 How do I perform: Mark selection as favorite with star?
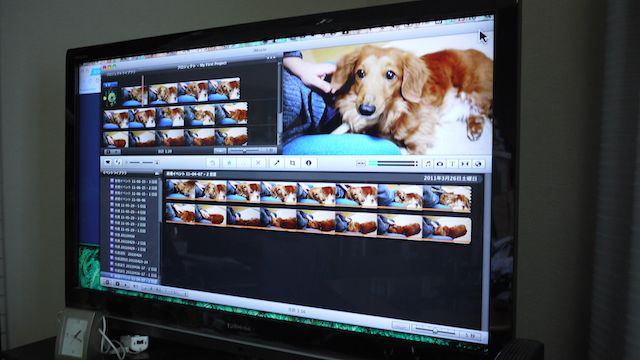pos(229,163)
